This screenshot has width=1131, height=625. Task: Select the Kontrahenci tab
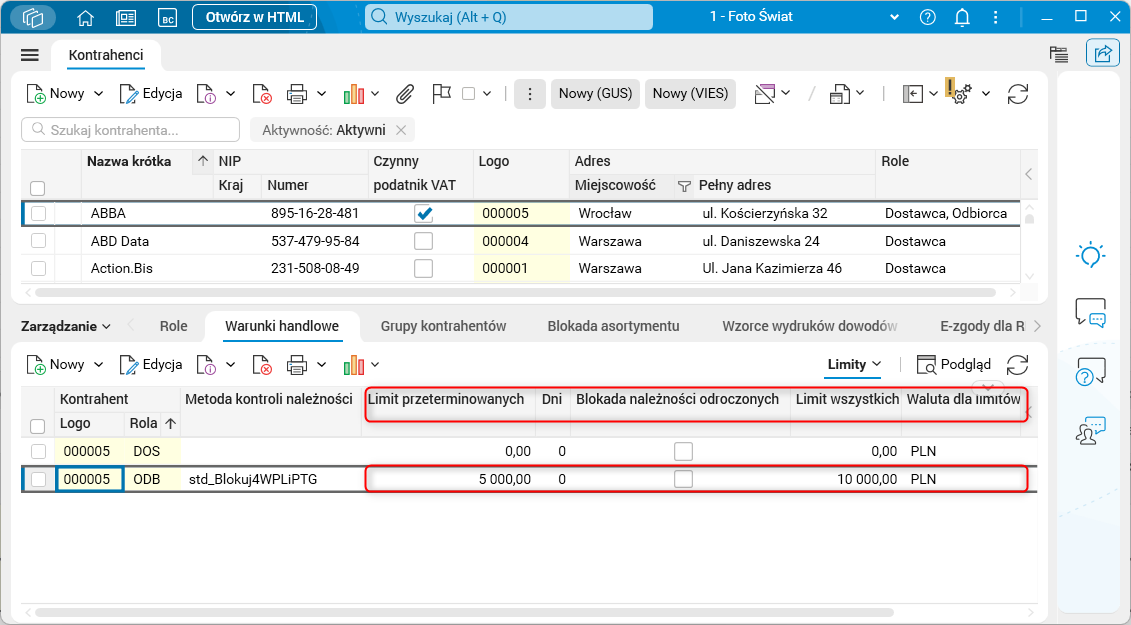click(x=106, y=55)
